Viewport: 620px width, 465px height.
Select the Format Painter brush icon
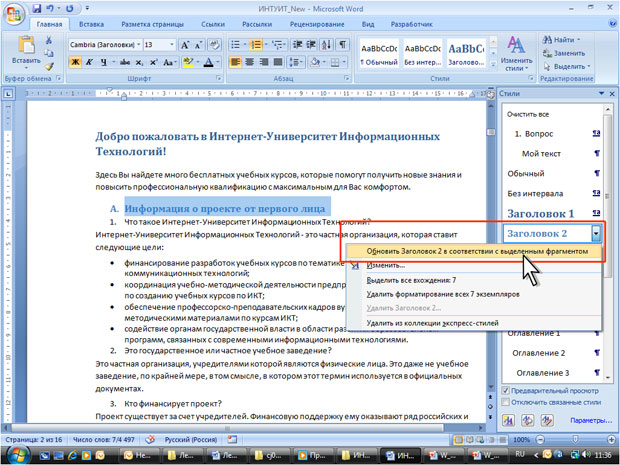(49, 66)
